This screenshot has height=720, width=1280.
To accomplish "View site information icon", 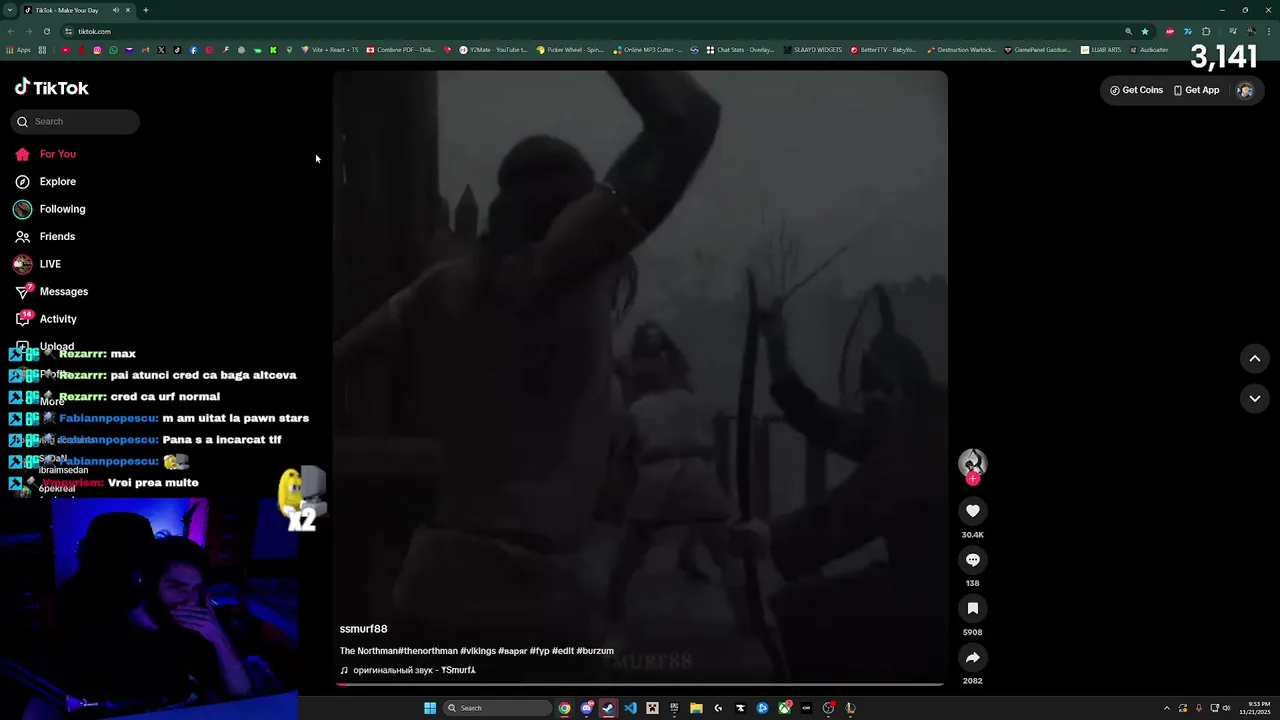I will pyautogui.click(x=68, y=31).
